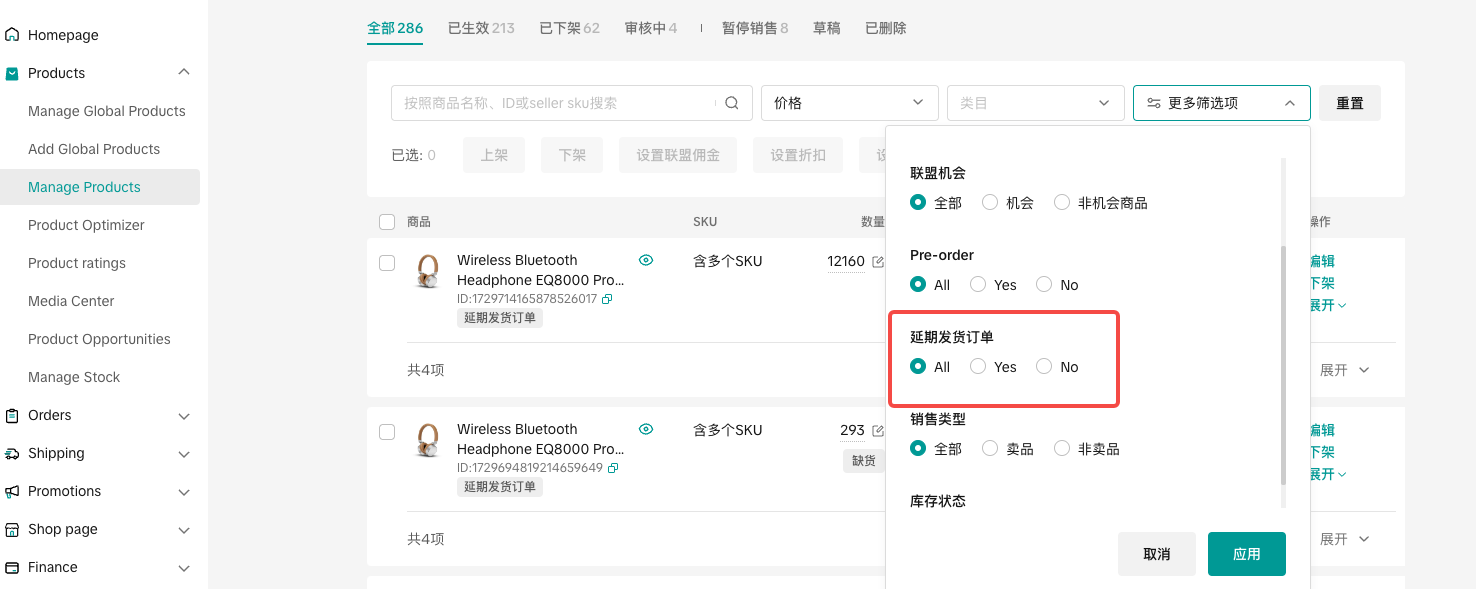Click the search magnifier icon
The width and height of the screenshot is (1476, 589).
[x=731, y=103]
